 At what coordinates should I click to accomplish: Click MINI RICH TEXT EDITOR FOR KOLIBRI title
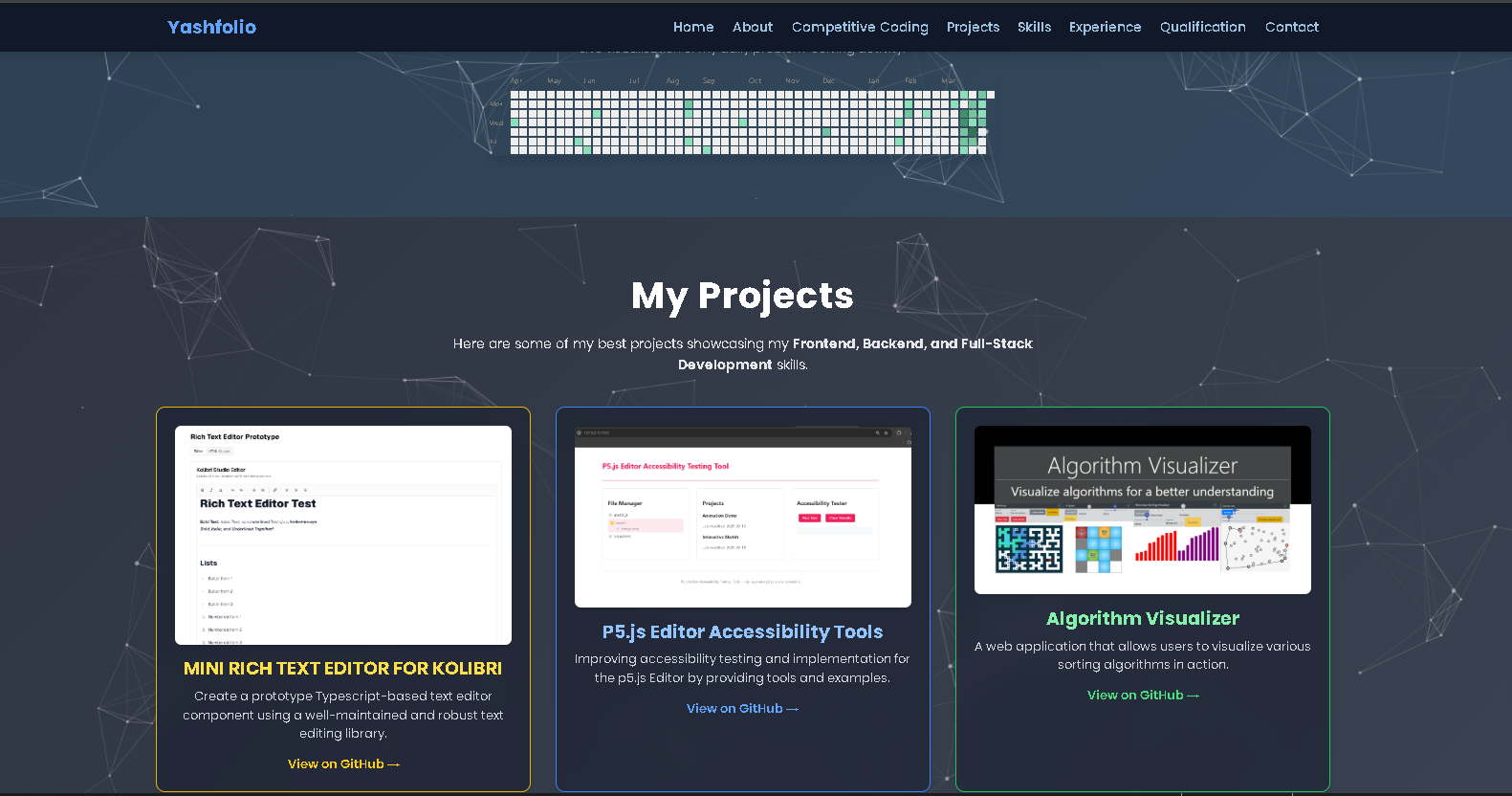click(343, 668)
